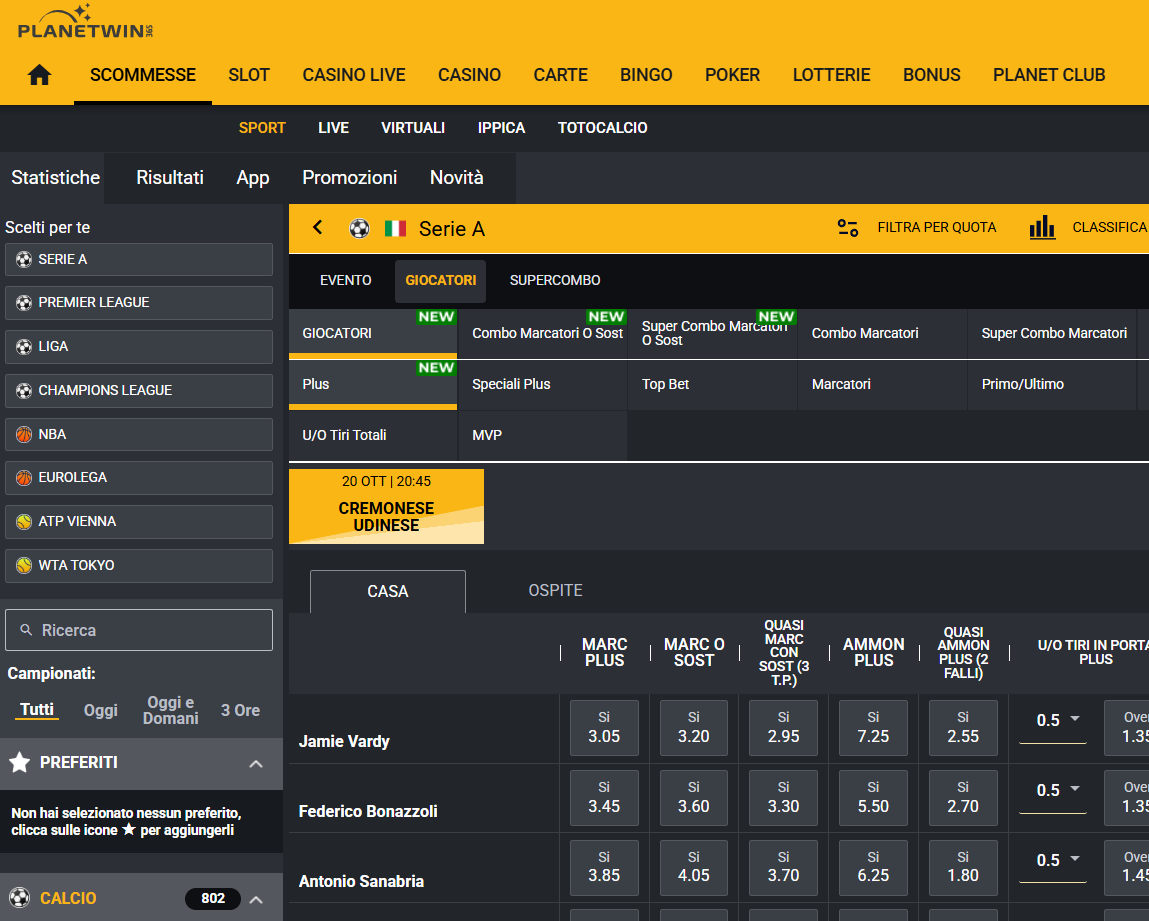Click the home icon in the top navigation
1149x921 pixels.
click(40, 75)
